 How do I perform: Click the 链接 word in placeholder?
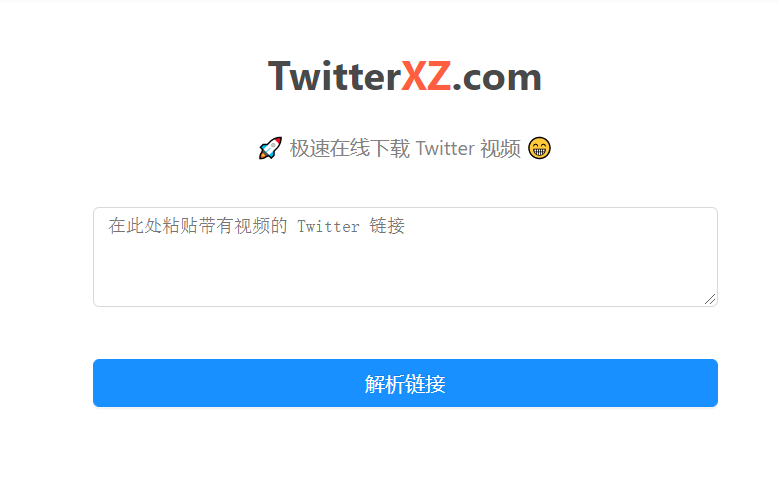pos(387,226)
